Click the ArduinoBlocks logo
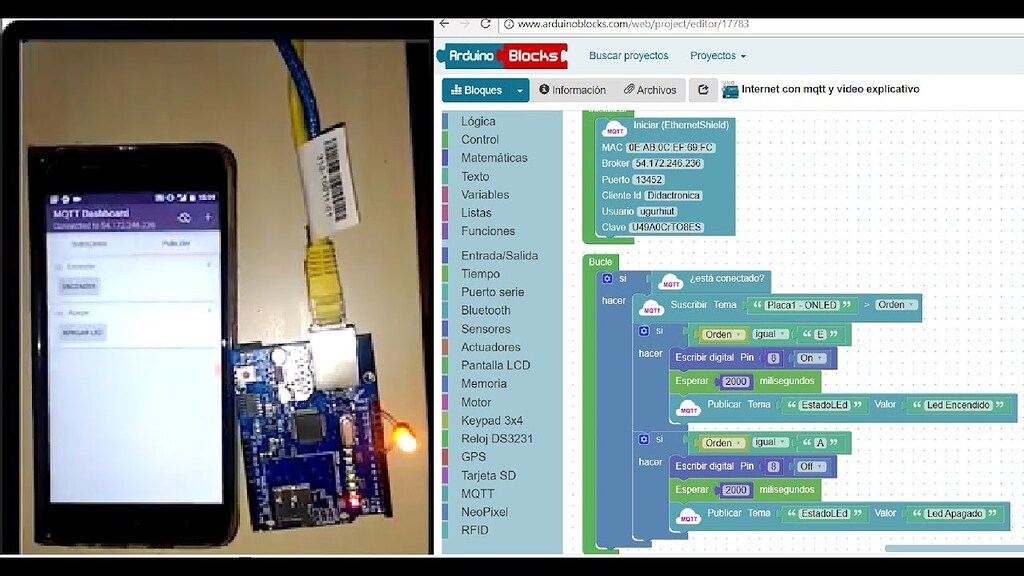Viewport: 1024px width, 576px height. coord(502,56)
